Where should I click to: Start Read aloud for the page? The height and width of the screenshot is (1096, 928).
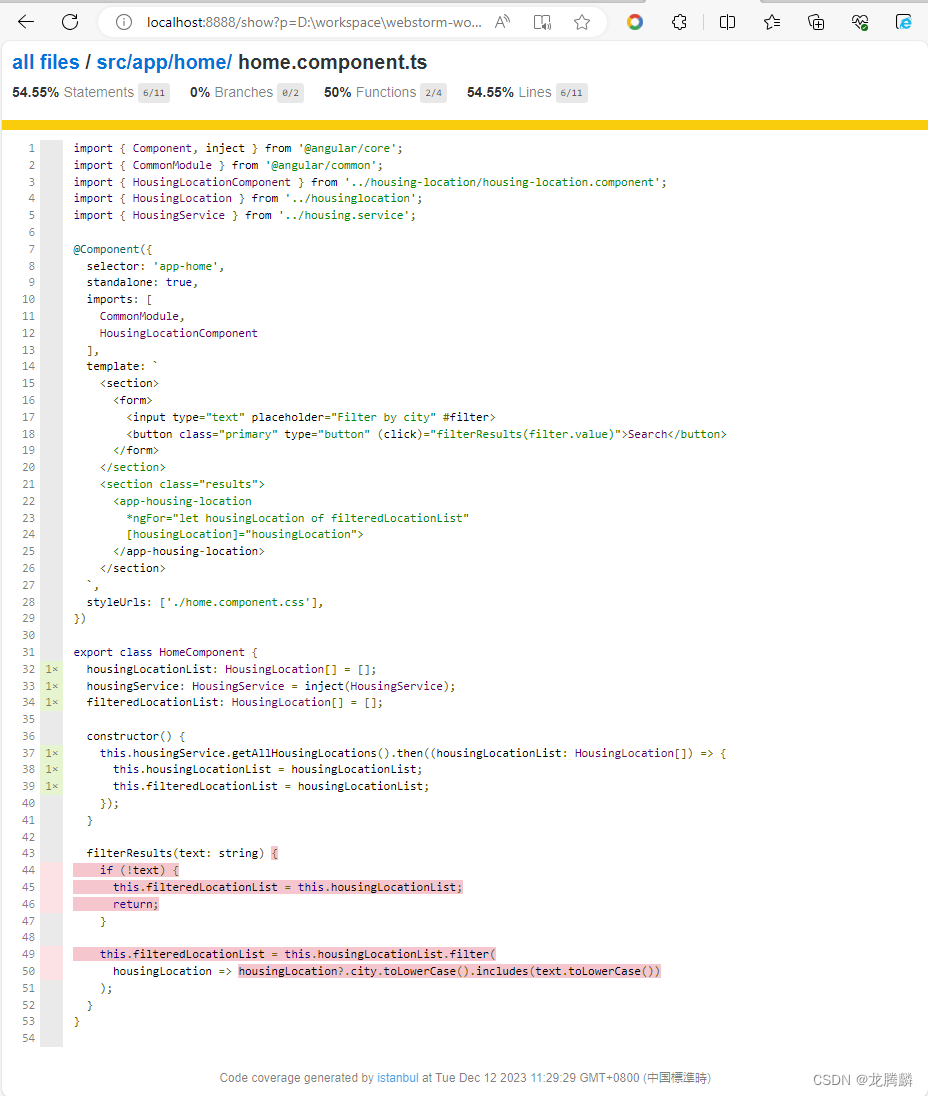coord(502,21)
